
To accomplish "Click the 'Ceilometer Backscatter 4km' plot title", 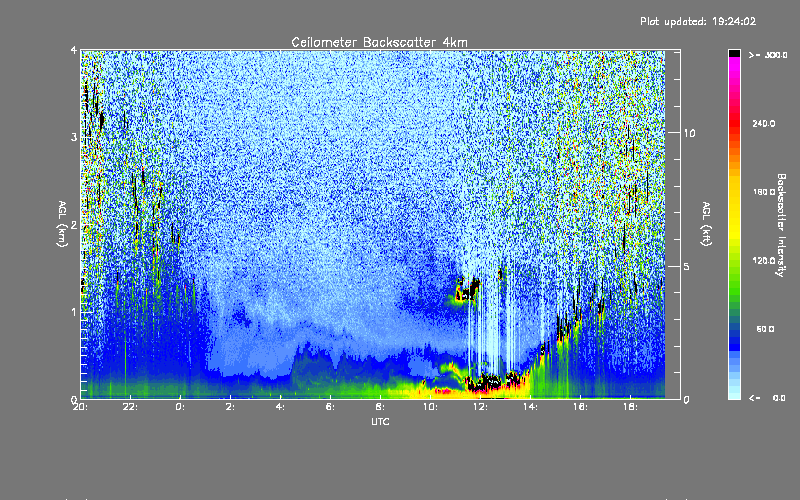I will 379,42.
